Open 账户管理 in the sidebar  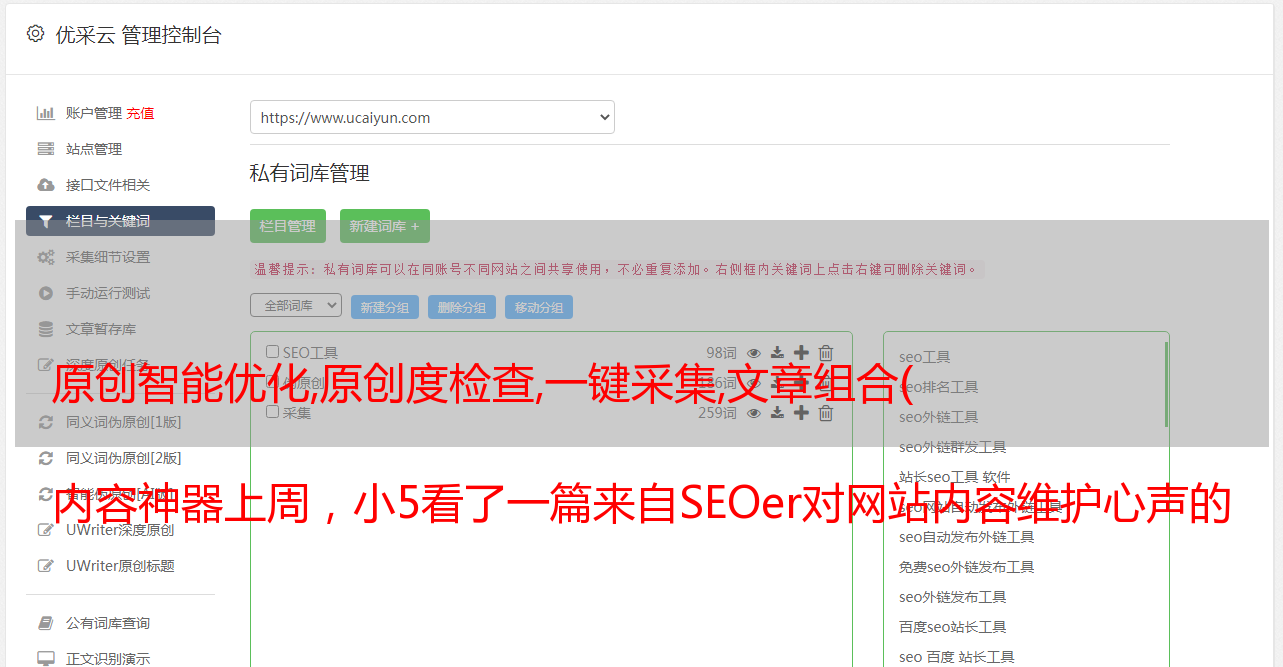click(94, 113)
